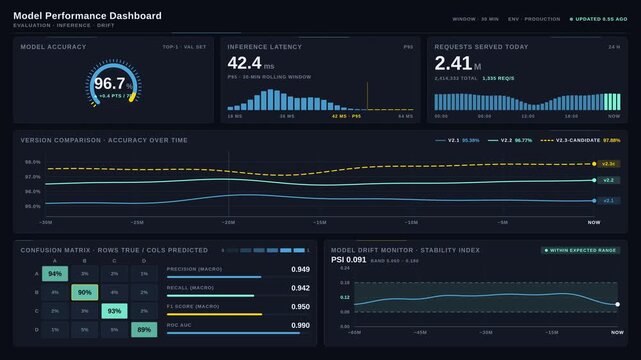This screenshot has width=641, height=360.
Task: Click the v2.2 line end tag
Action: click(609, 180)
